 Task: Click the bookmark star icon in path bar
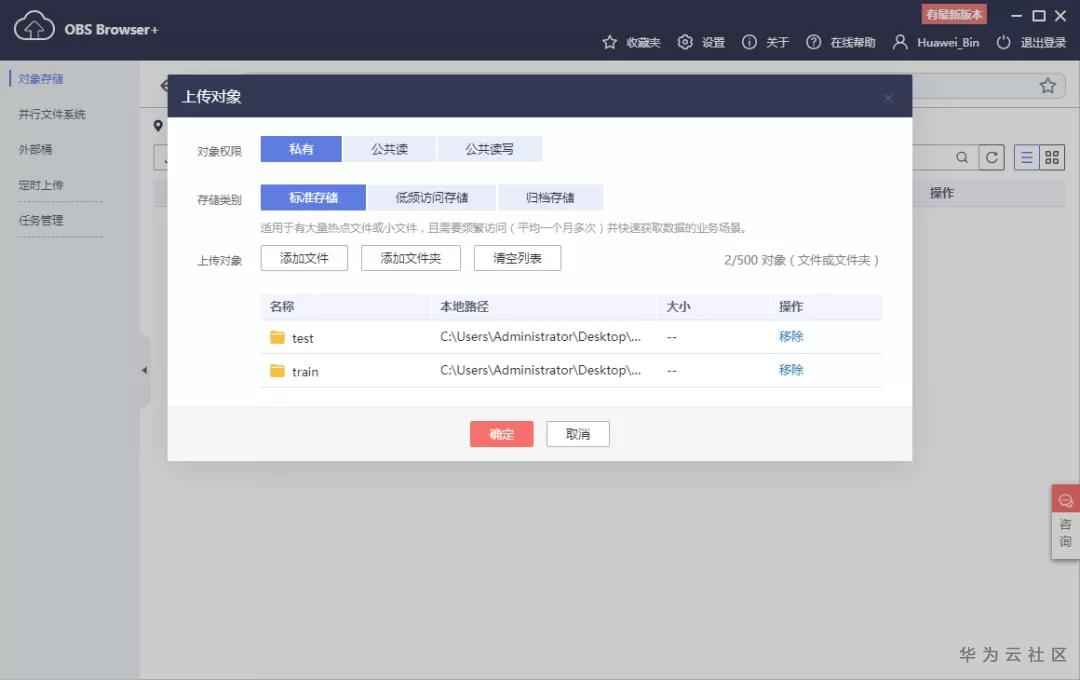(1048, 85)
